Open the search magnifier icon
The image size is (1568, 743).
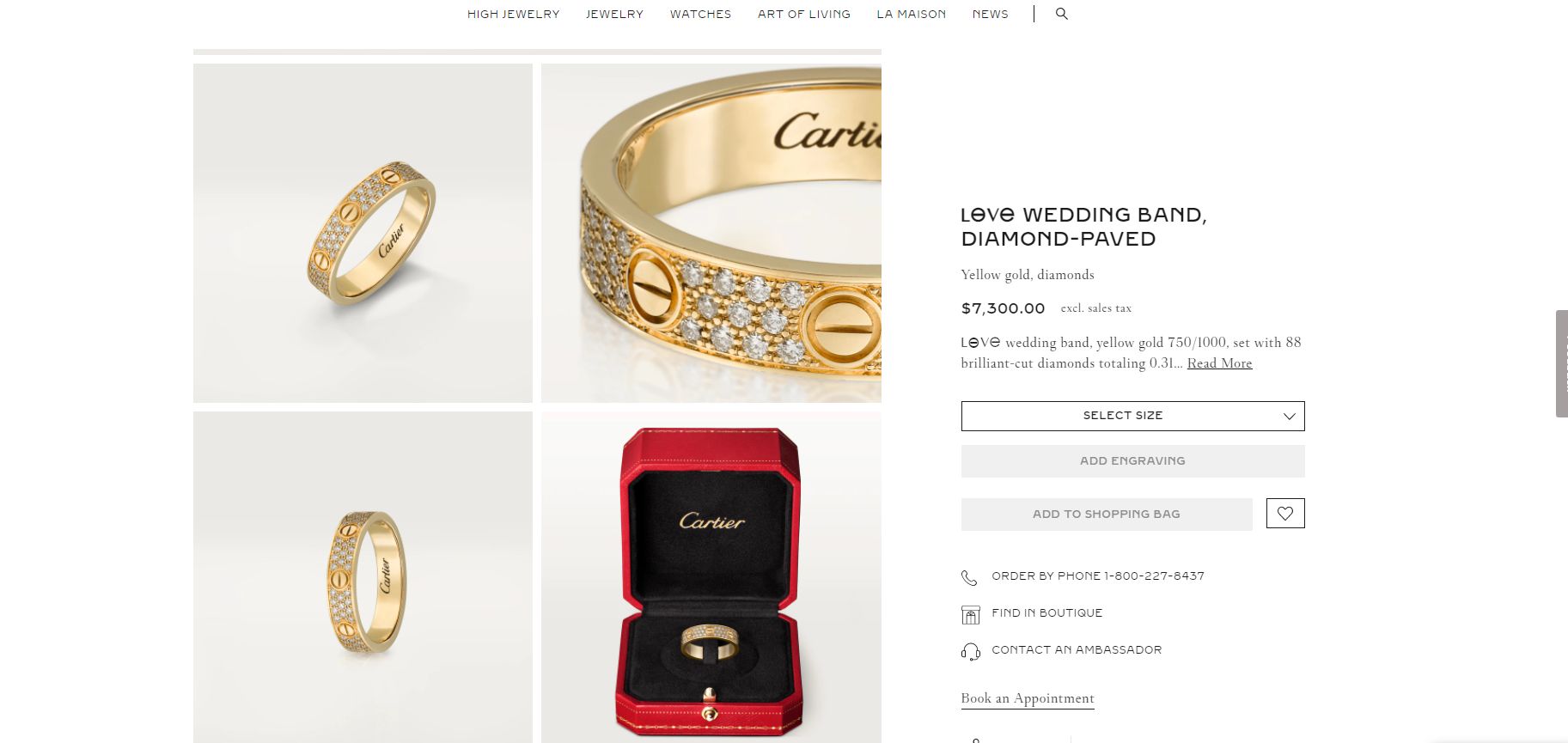click(1062, 14)
